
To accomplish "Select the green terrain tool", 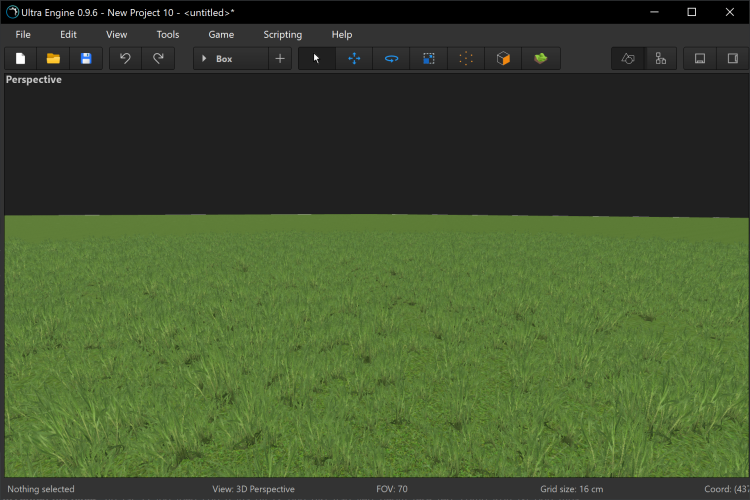I will click(541, 58).
